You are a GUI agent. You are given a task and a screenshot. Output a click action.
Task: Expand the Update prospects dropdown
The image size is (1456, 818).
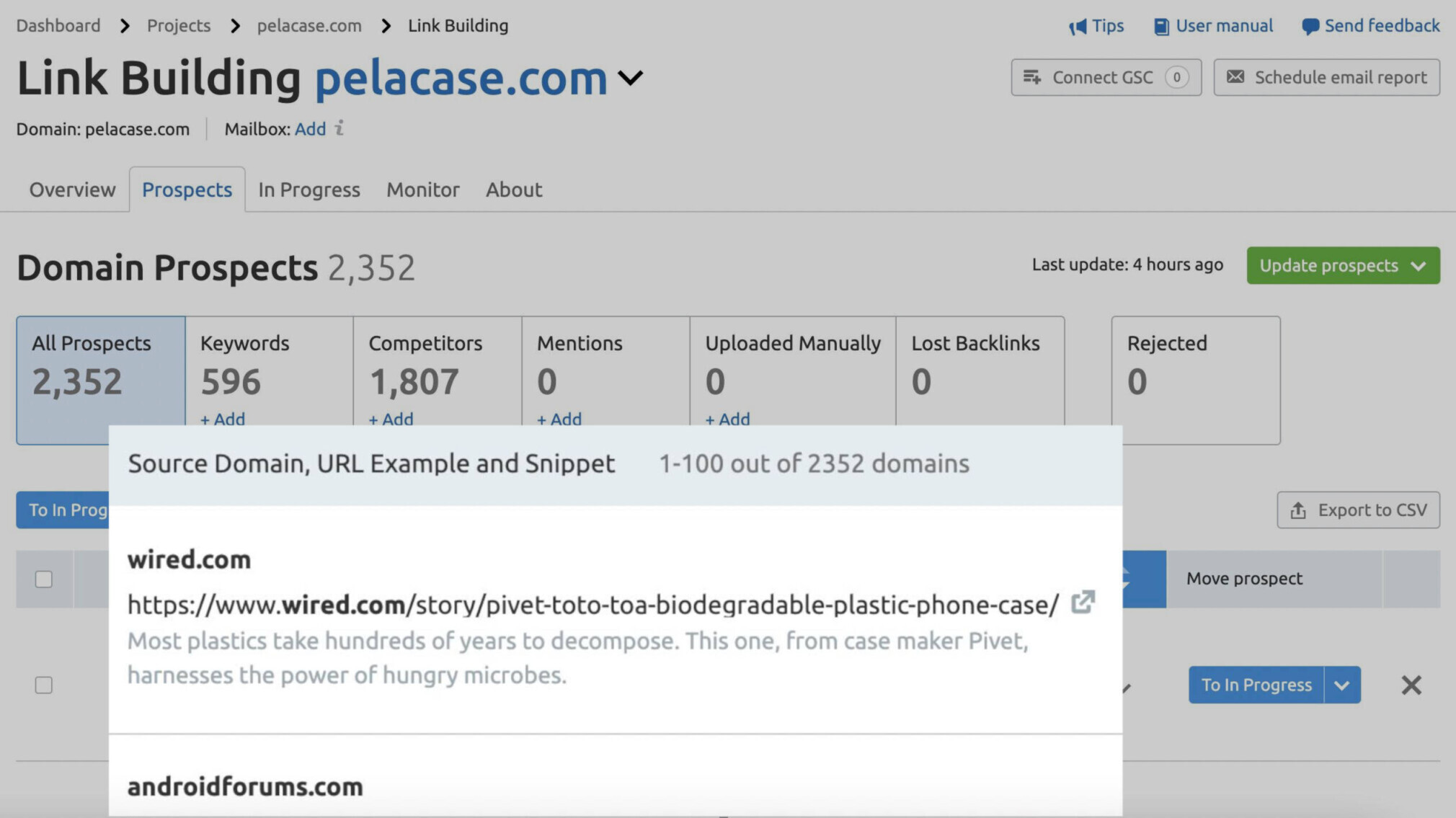(x=1420, y=265)
